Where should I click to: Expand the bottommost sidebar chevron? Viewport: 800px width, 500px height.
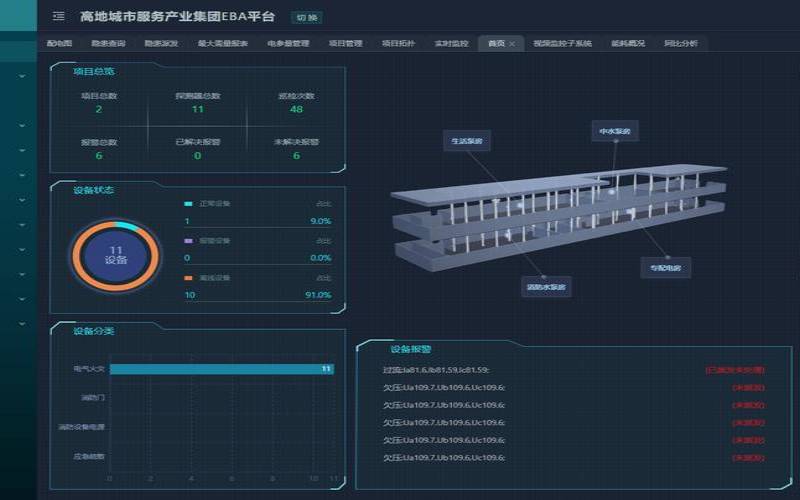click(x=22, y=323)
